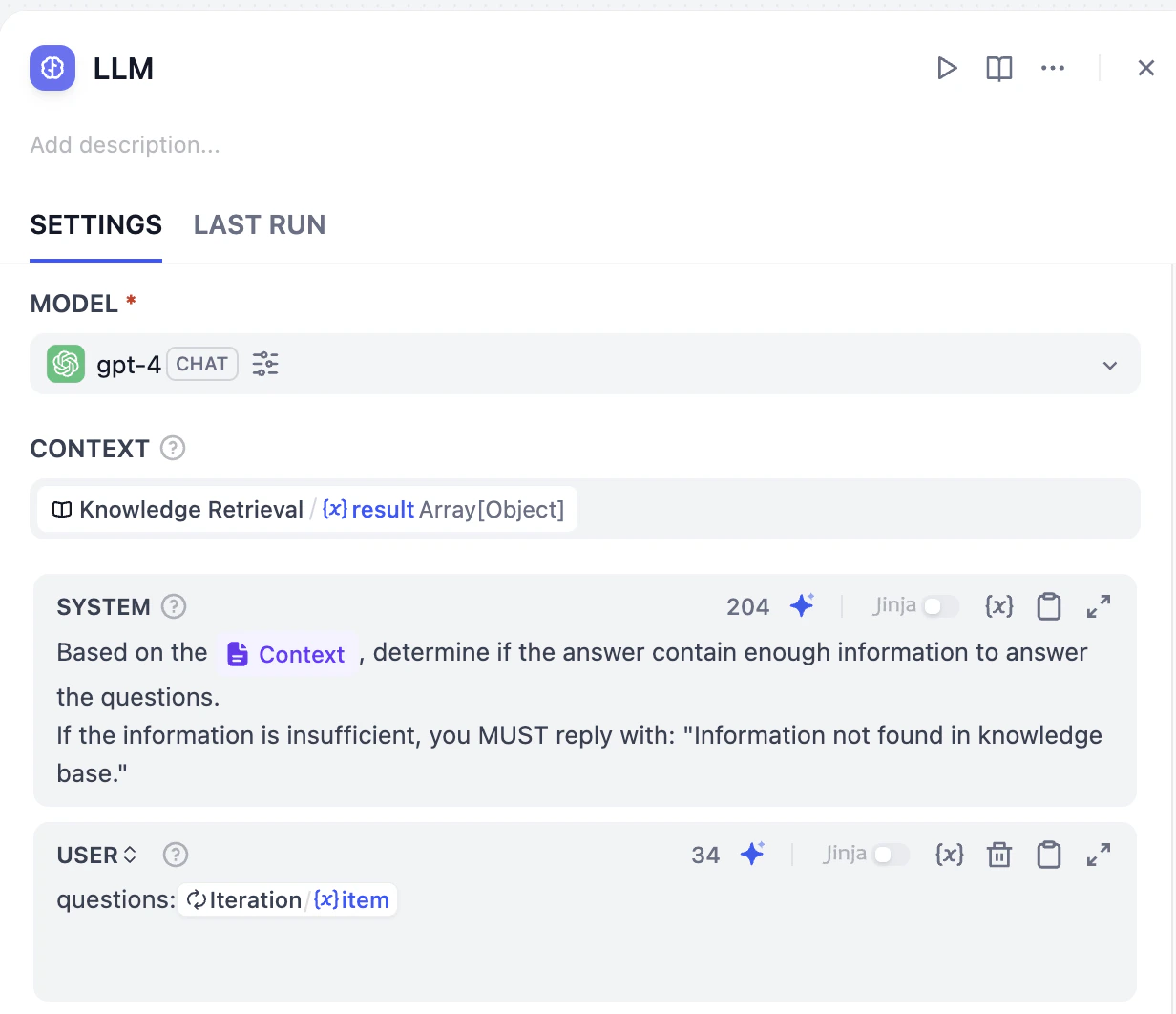Image resolution: width=1176 pixels, height=1014 pixels.
Task: Click the MODEL section label
Action: coord(74,304)
